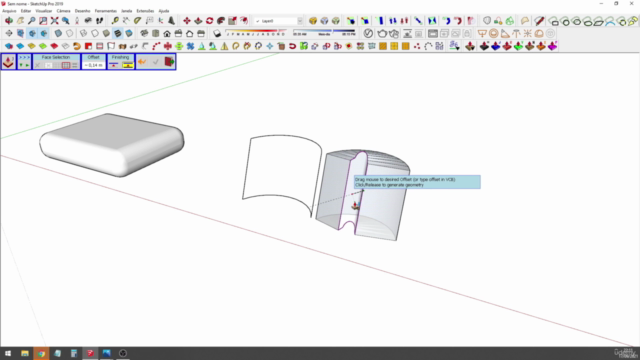This screenshot has width=640, height=360.
Task: Click the red dotted curve tool icon
Action: [x=156, y=46]
